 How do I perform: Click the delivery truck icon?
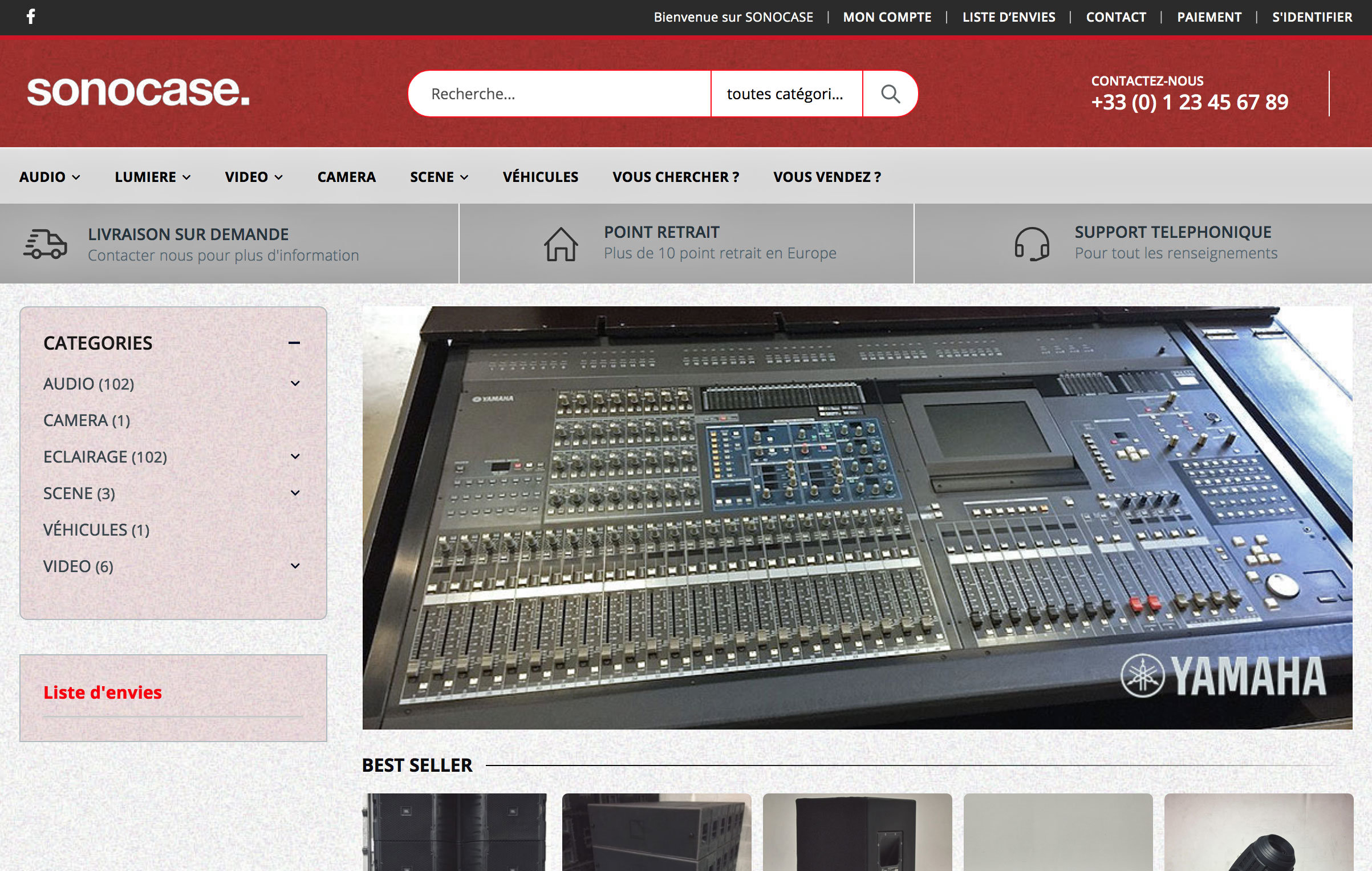coord(45,244)
